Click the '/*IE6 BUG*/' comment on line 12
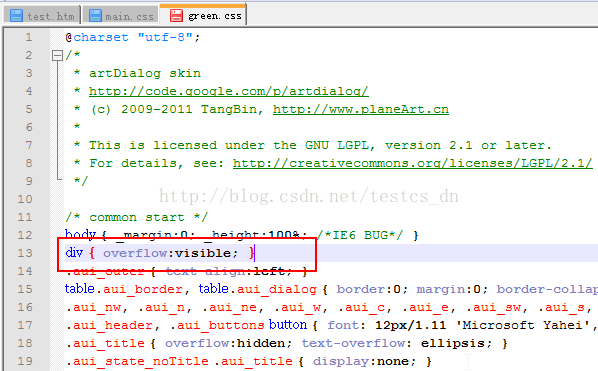 point(360,235)
